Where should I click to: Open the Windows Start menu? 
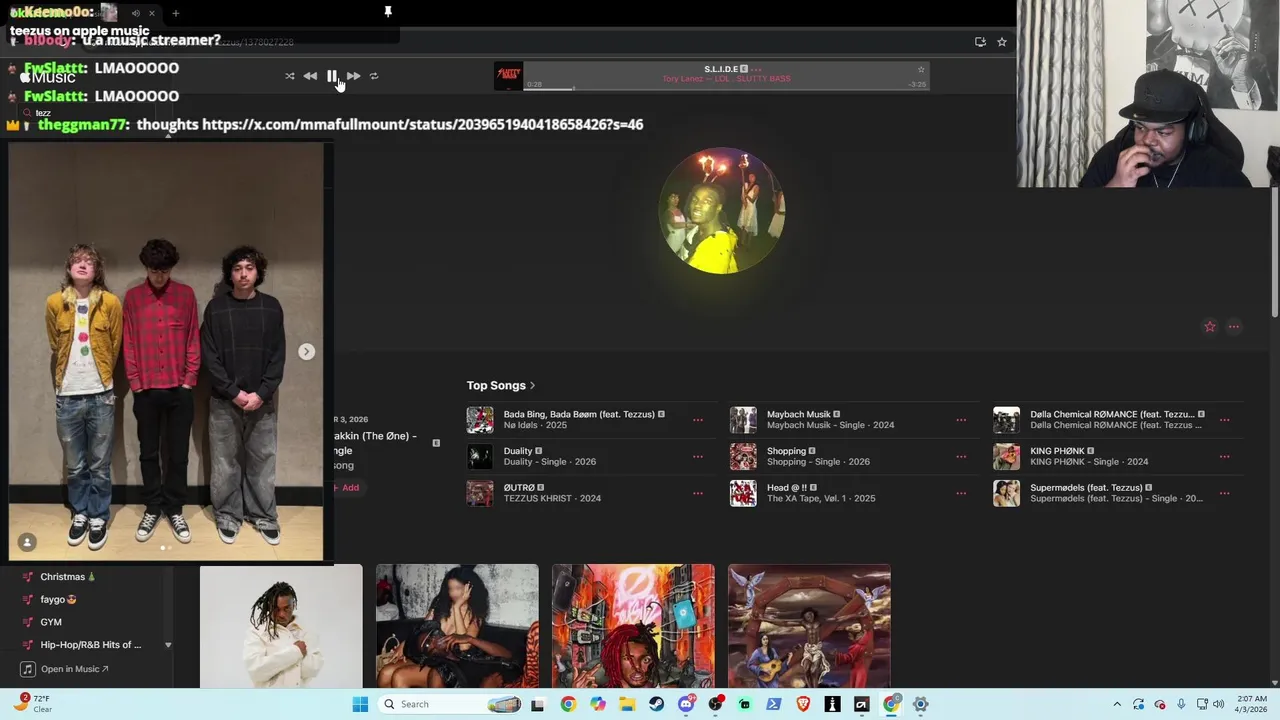click(360, 704)
